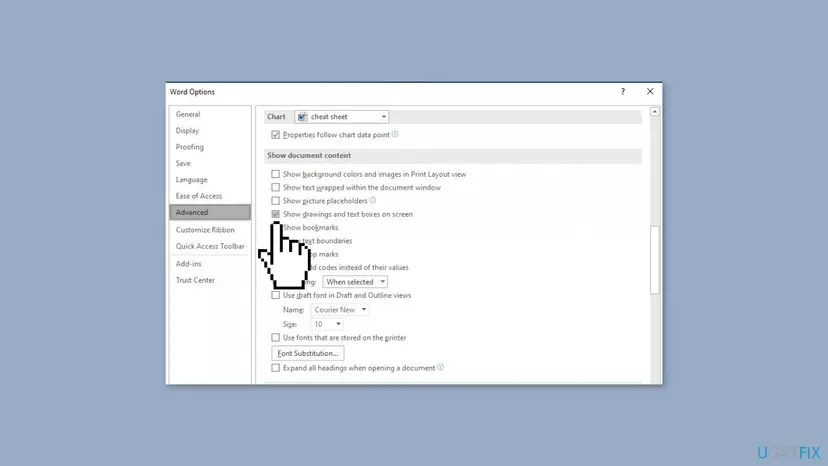Open the Chart document dropdown
Viewport: 828px width, 466px height.
tap(342, 117)
